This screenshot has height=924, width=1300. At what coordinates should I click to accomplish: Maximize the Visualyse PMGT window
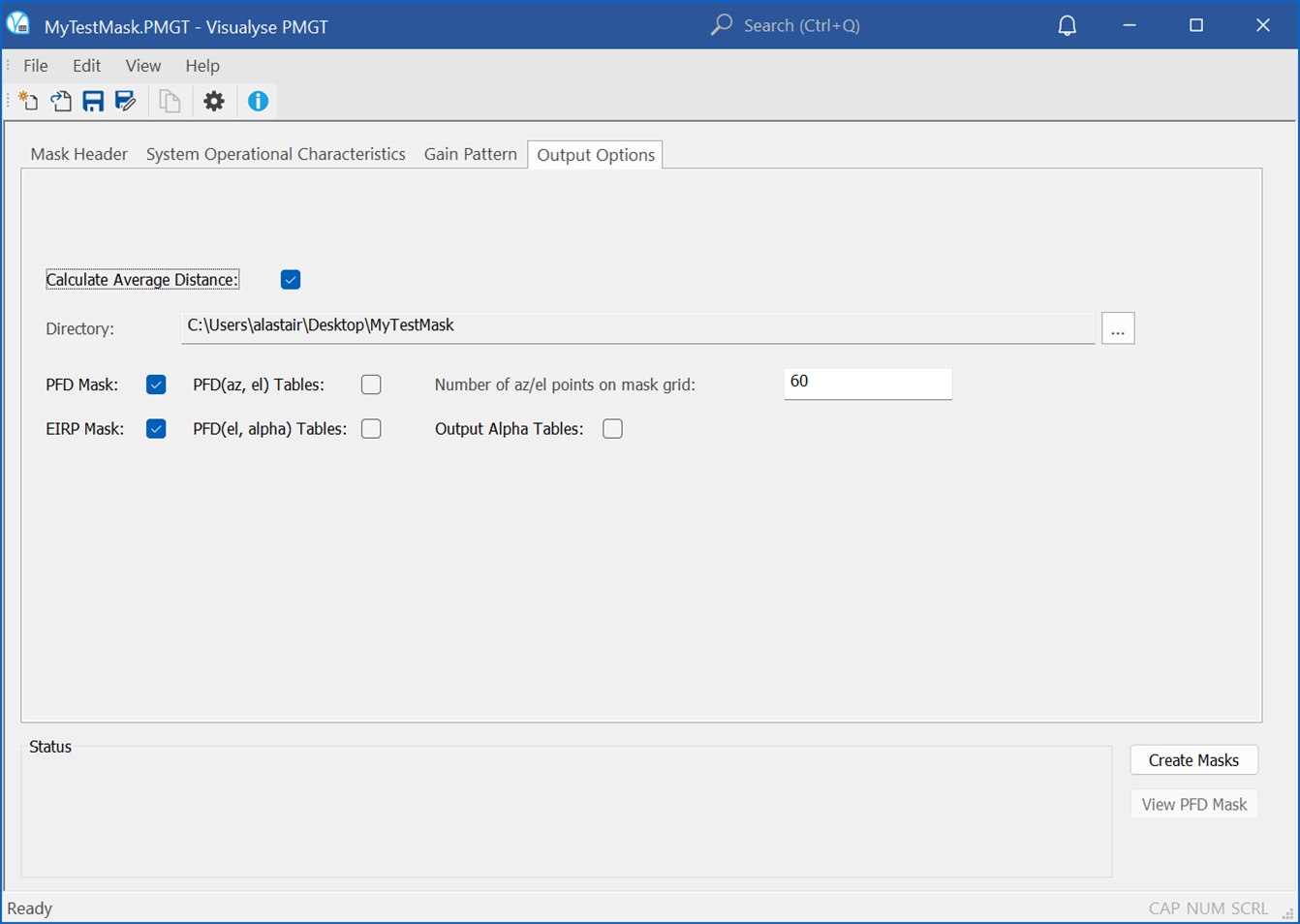(x=1196, y=25)
